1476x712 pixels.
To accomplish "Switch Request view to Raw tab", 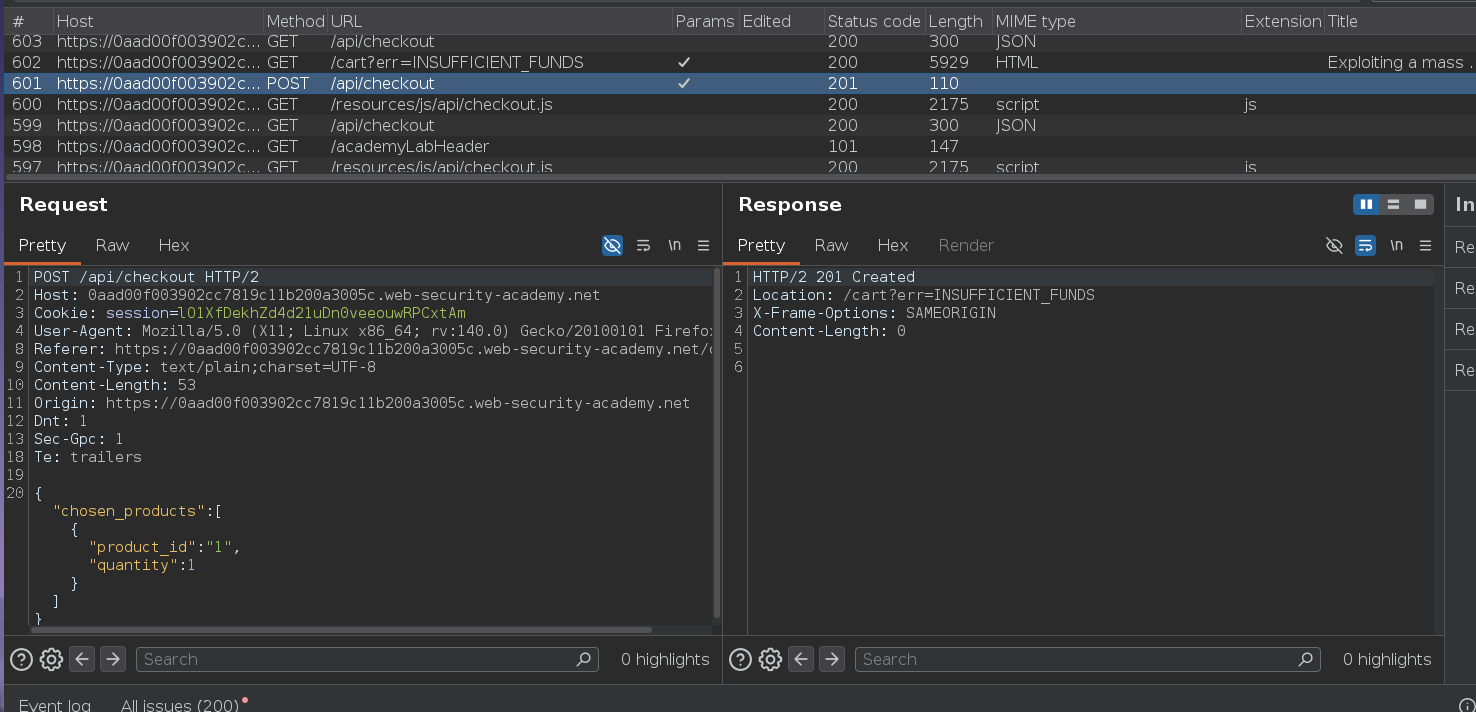I will tap(112, 245).
